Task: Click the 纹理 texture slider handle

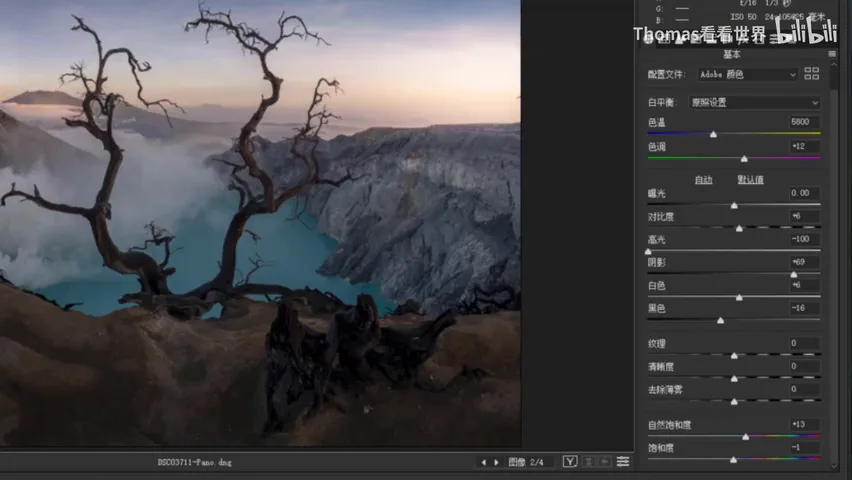Action: click(x=734, y=356)
